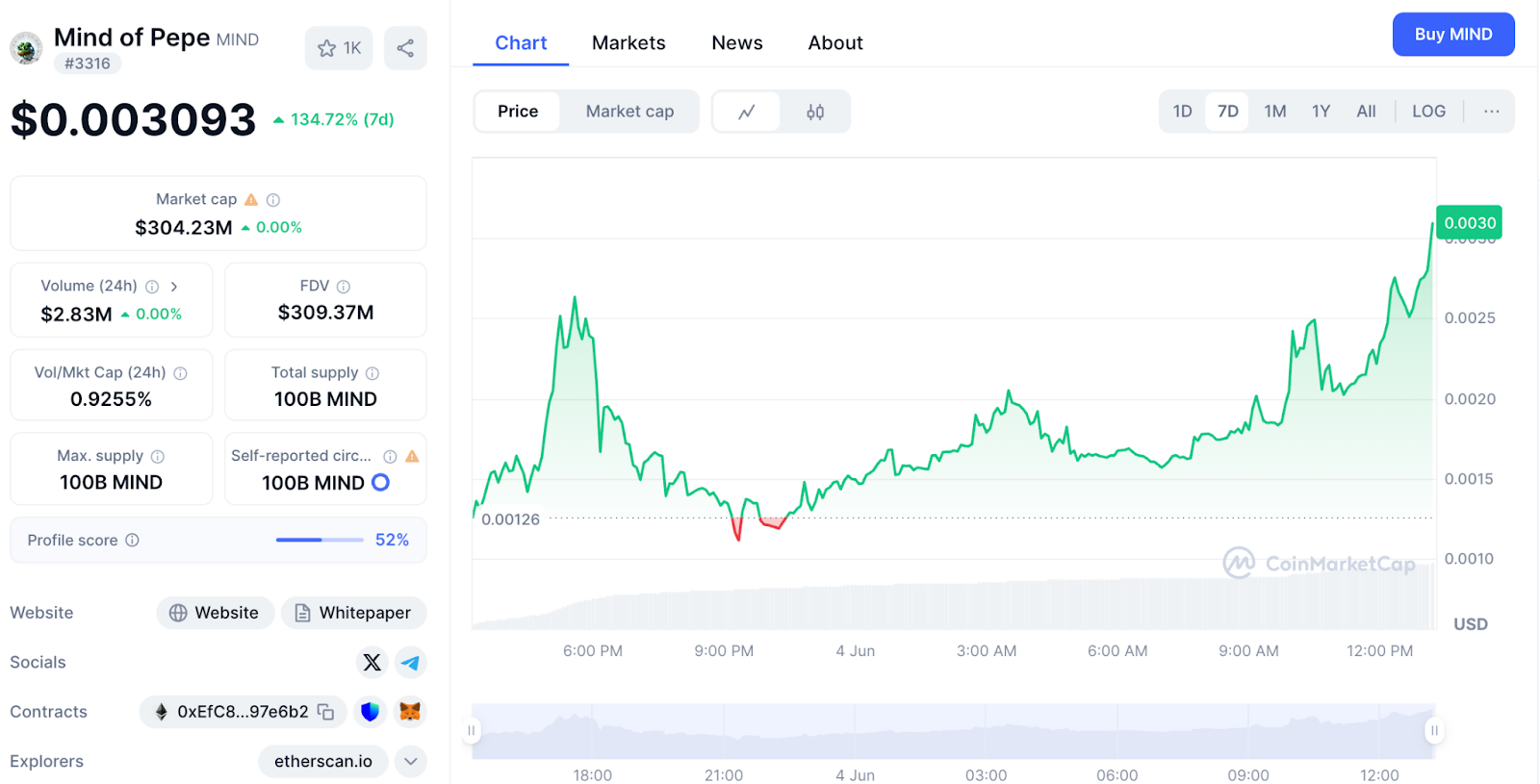Click the share icon button
The image size is (1540, 784).
(405, 48)
